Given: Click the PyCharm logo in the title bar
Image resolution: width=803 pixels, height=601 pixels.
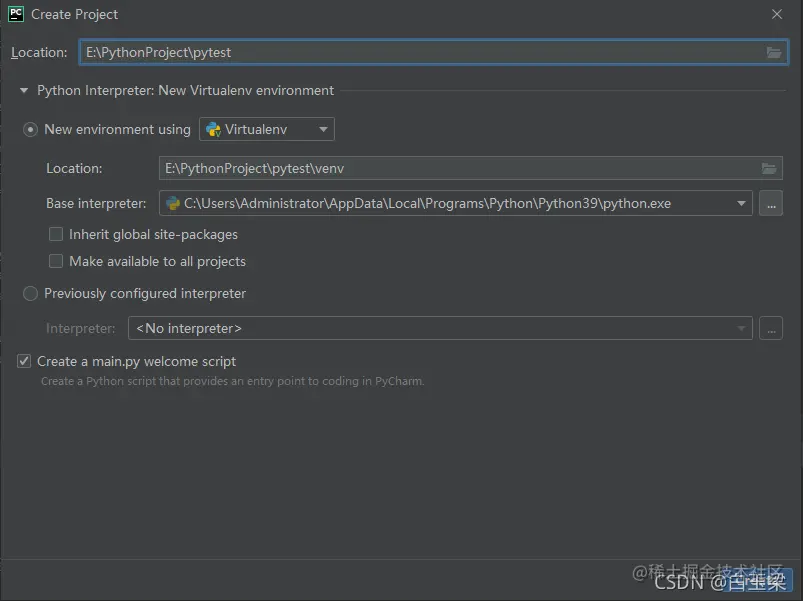Looking at the screenshot, I should click(16, 14).
